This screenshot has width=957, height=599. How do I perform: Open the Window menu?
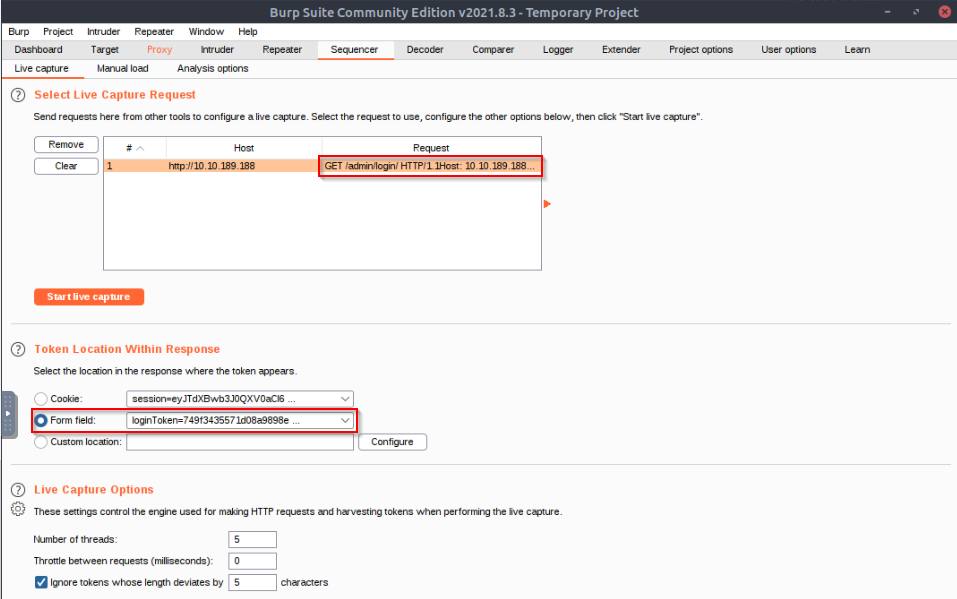coord(206,32)
